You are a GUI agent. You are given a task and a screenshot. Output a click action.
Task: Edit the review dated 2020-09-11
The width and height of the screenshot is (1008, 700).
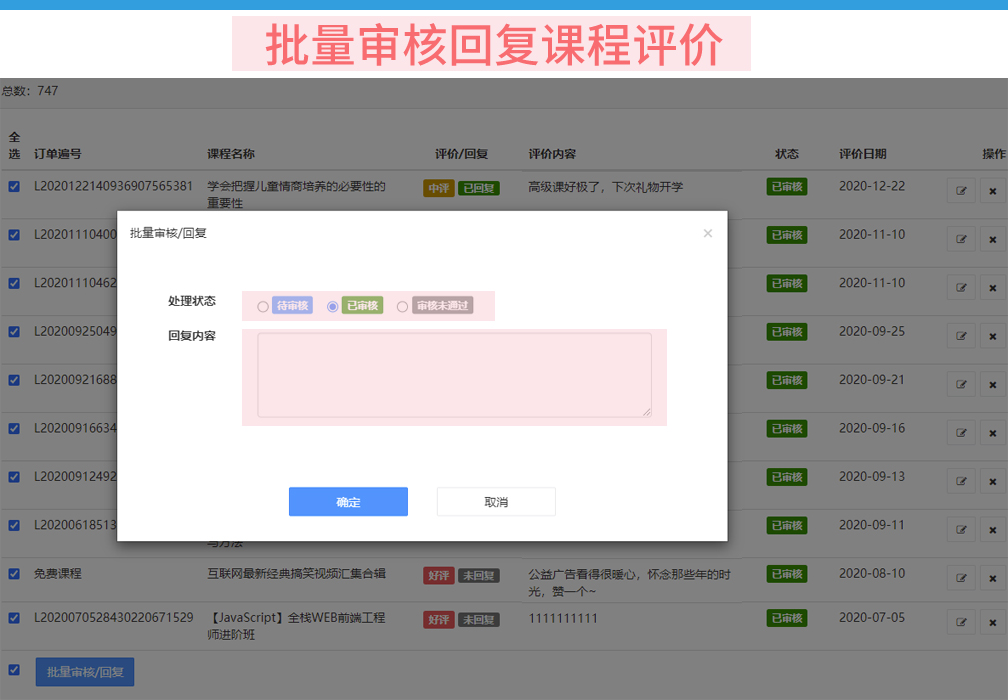(961, 530)
